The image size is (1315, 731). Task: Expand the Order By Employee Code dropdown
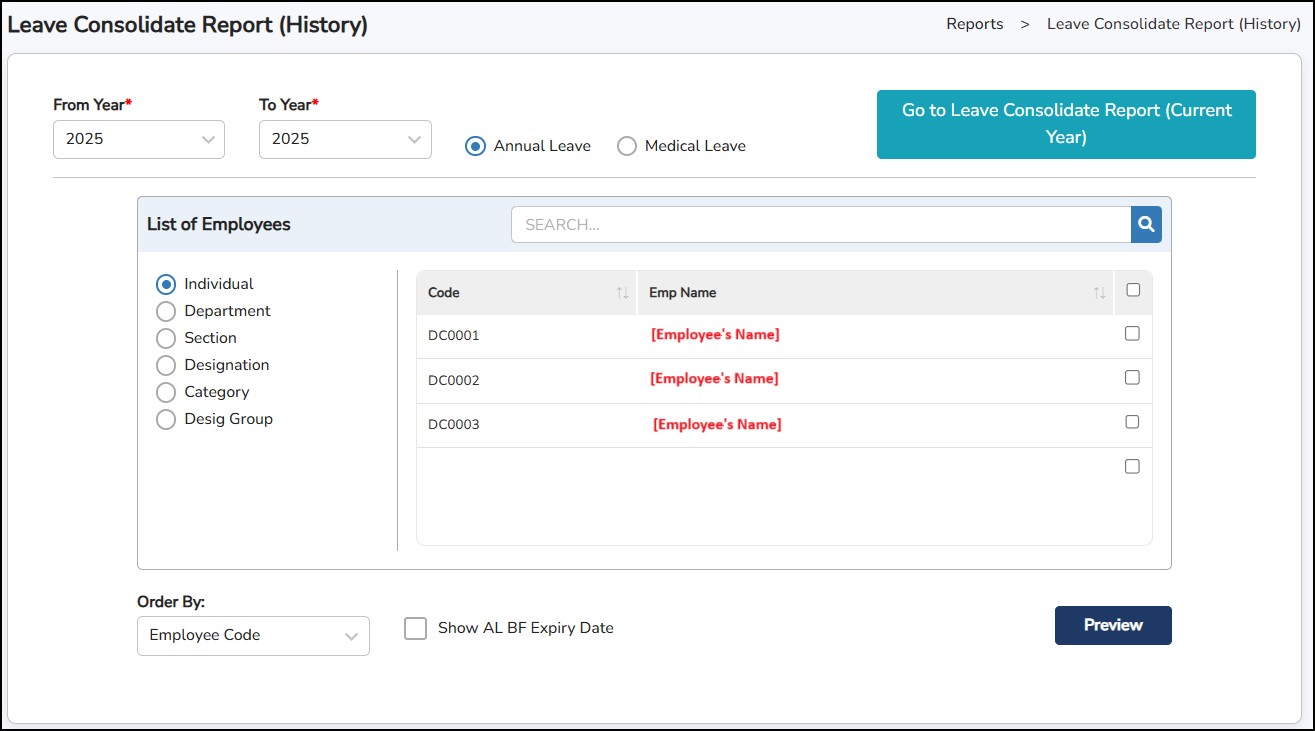coord(253,636)
